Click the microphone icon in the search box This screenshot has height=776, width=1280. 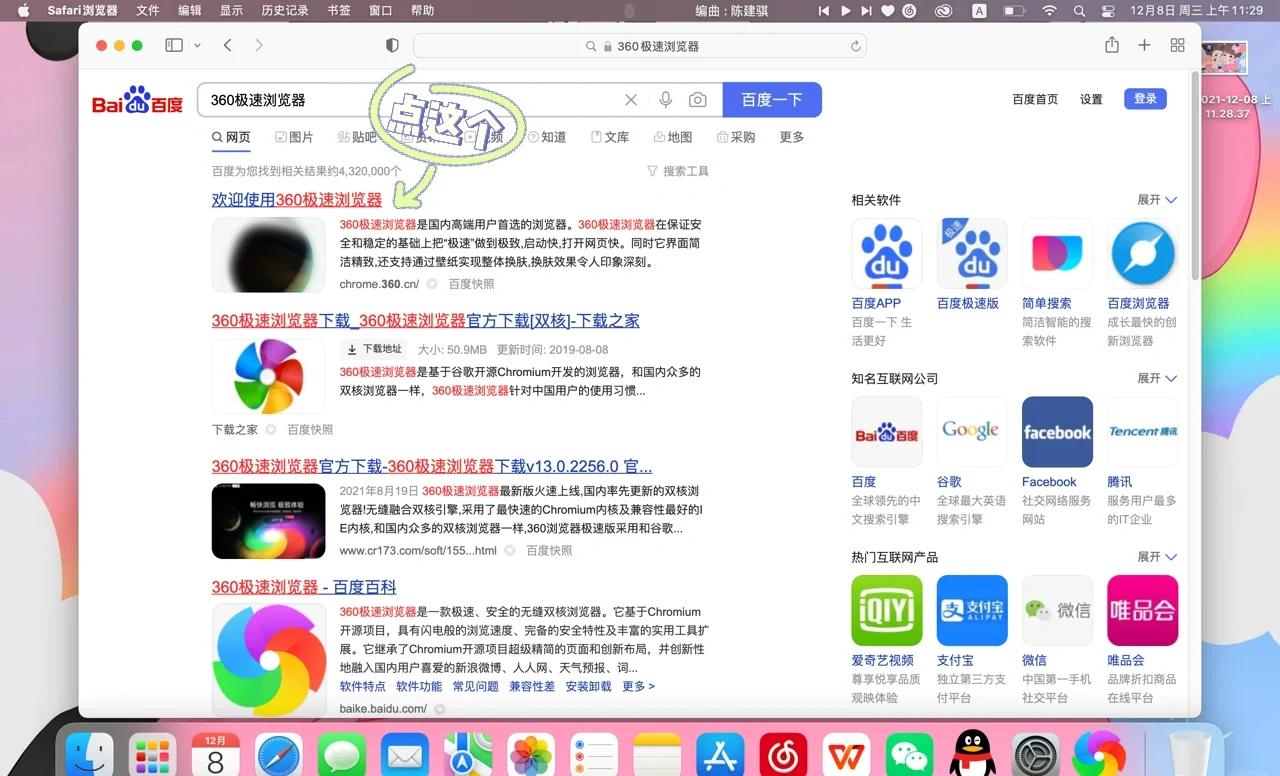click(x=664, y=99)
